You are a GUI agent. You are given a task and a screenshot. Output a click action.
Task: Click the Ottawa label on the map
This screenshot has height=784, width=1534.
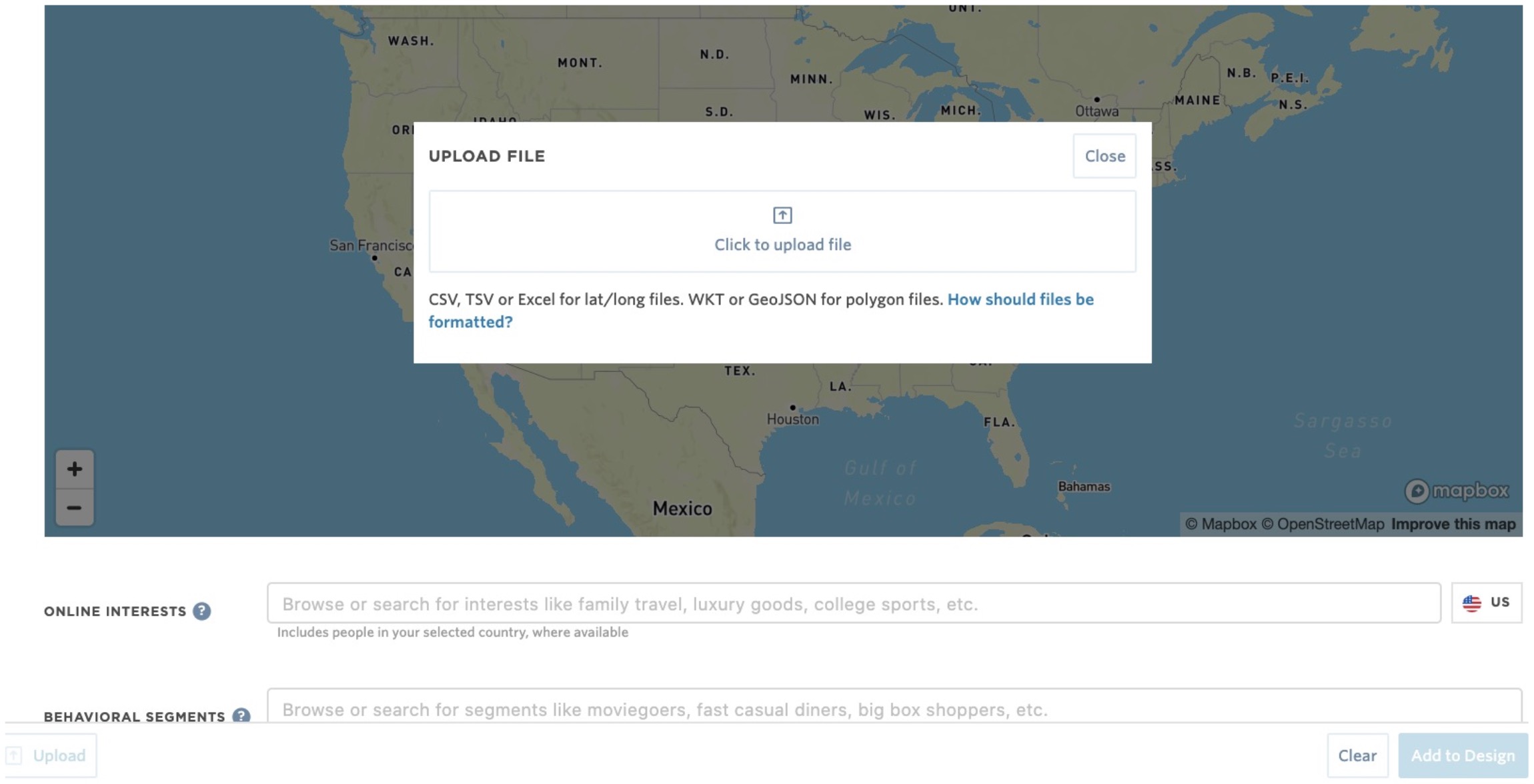pyautogui.click(x=1096, y=111)
